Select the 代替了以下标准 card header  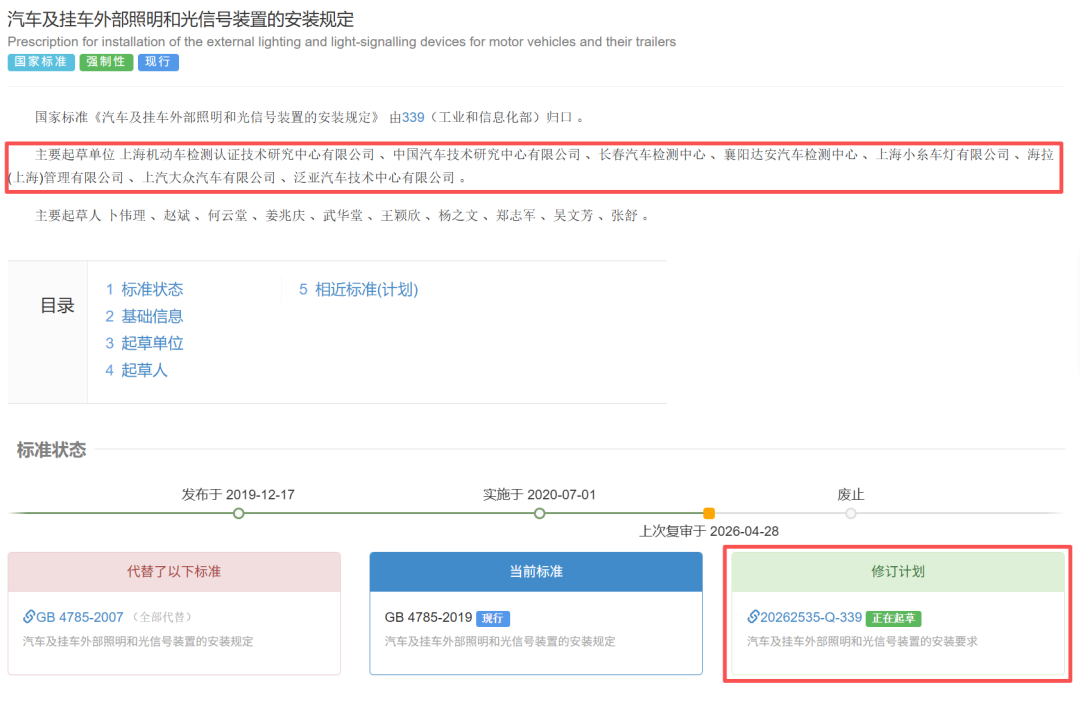pos(174,572)
